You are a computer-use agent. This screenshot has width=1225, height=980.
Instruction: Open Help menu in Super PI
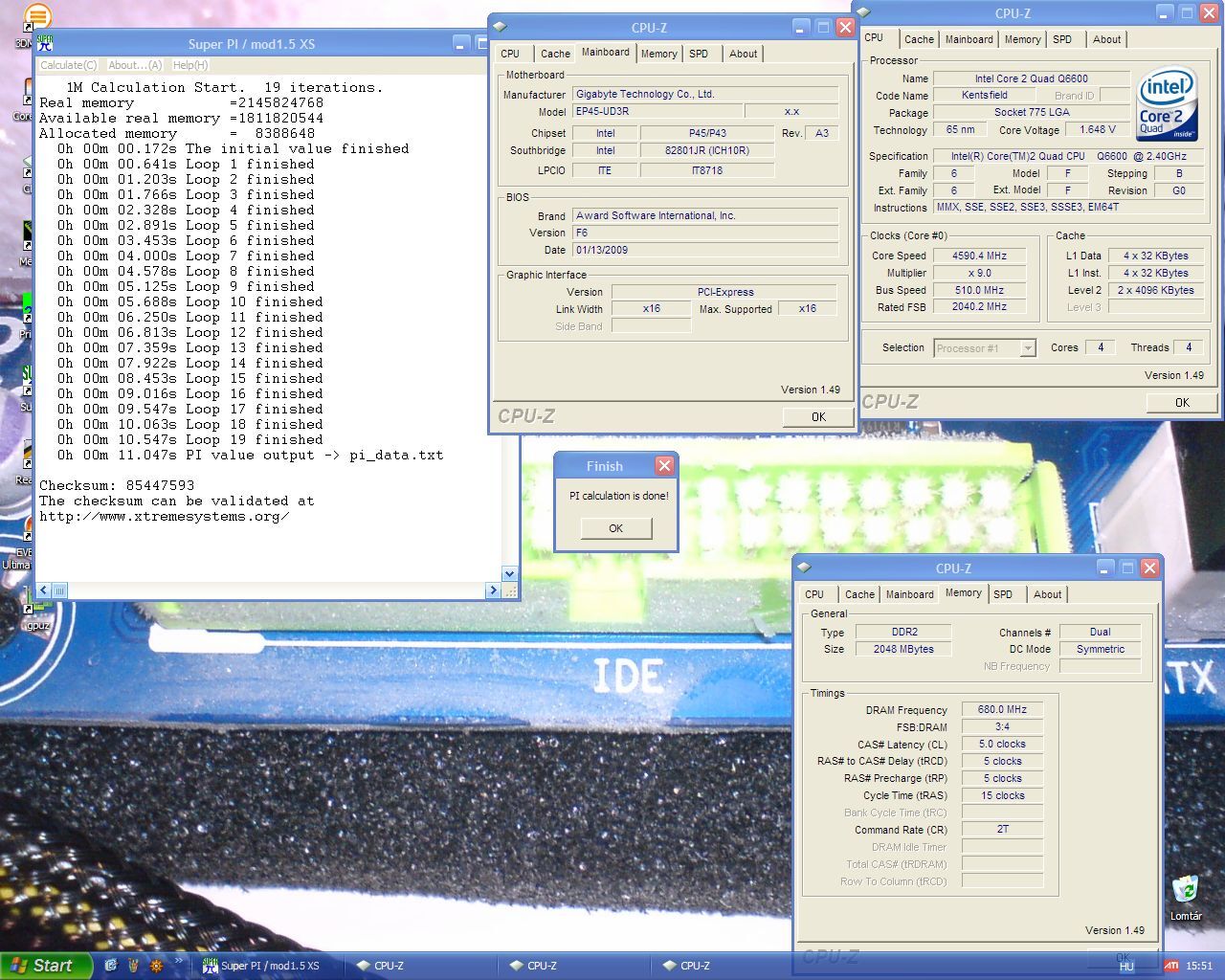click(190, 65)
